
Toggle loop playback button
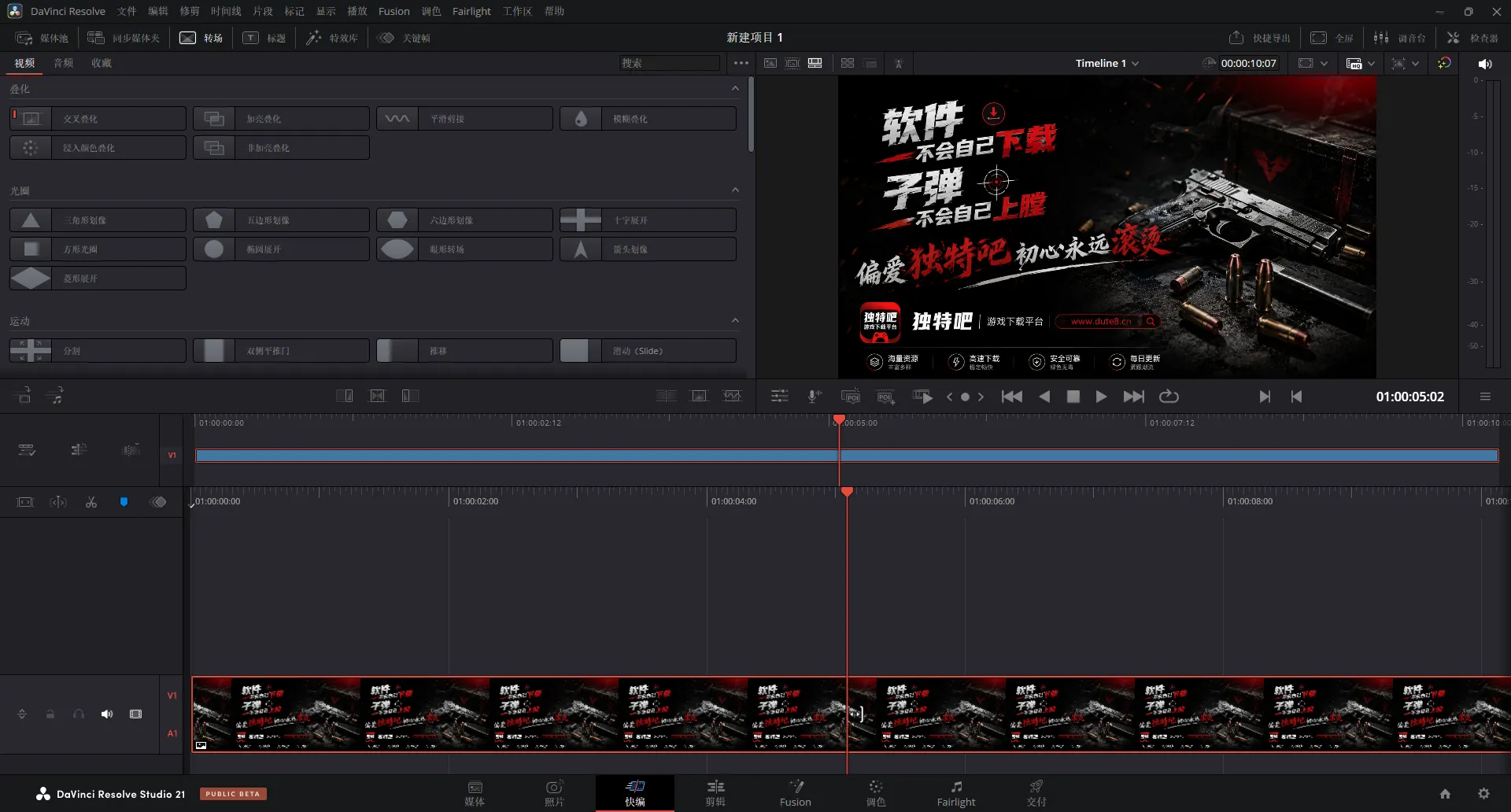(x=1169, y=397)
